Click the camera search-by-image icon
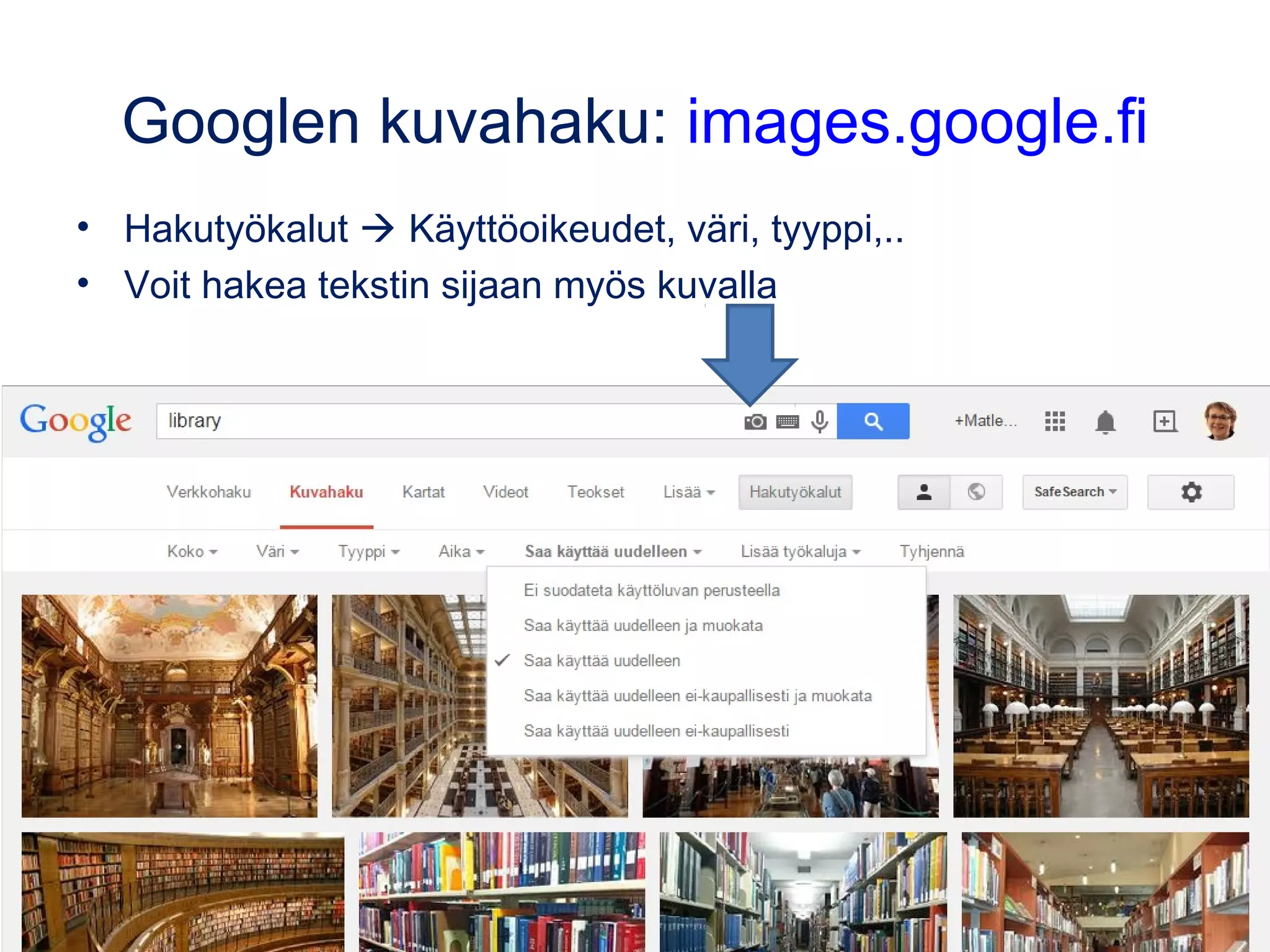Viewport: 1270px width, 952px height. [x=755, y=422]
